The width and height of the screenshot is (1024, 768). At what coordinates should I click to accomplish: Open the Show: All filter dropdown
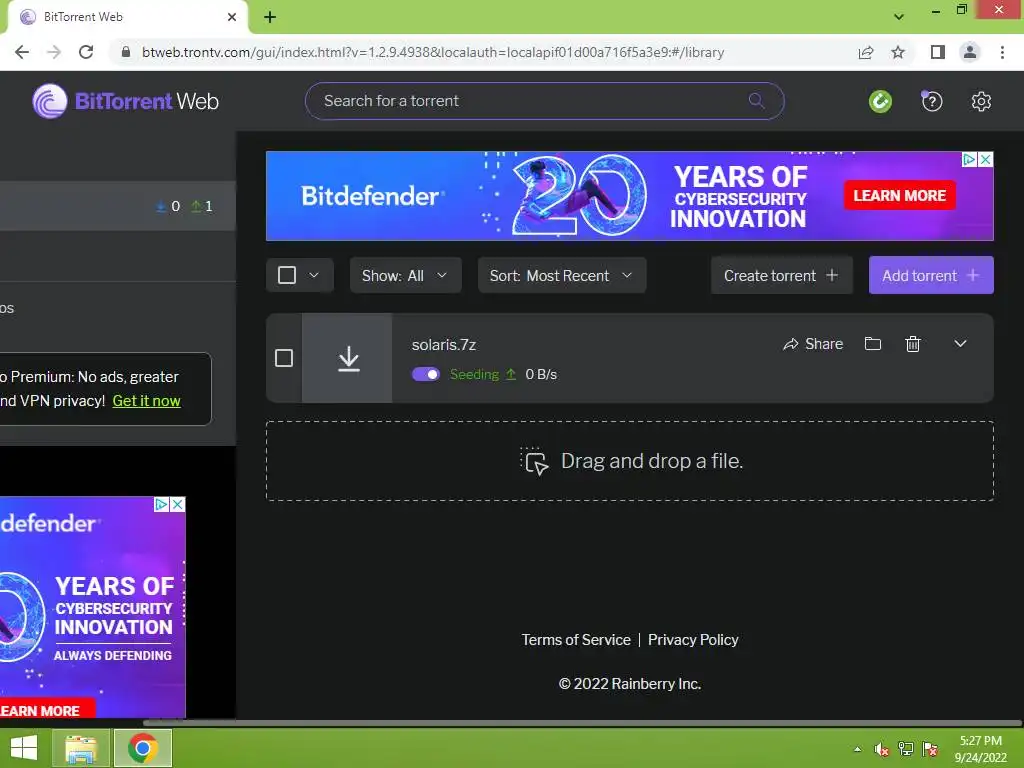click(x=406, y=276)
